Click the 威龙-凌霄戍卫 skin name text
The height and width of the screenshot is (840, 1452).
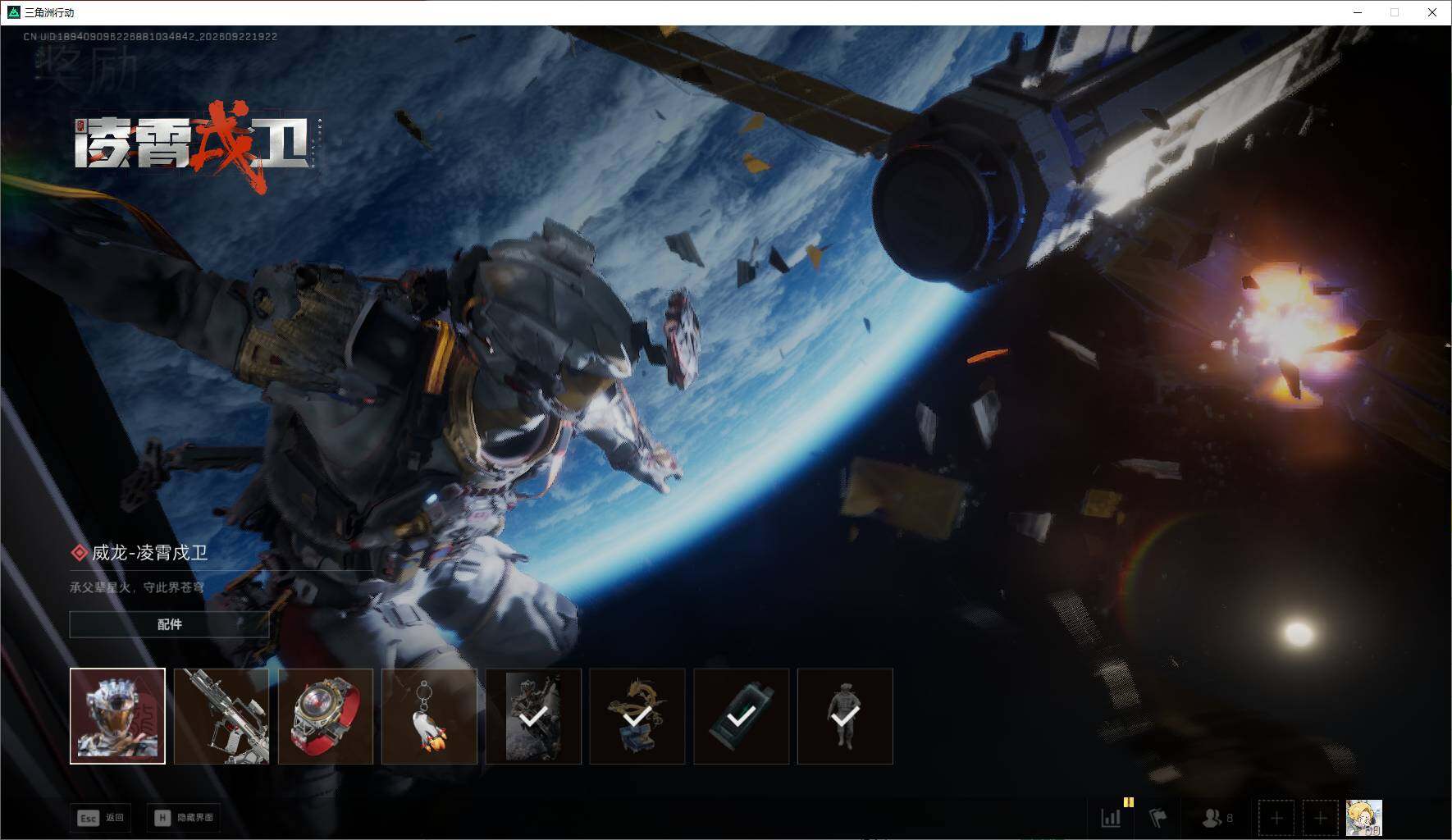pyautogui.click(x=149, y=553)
